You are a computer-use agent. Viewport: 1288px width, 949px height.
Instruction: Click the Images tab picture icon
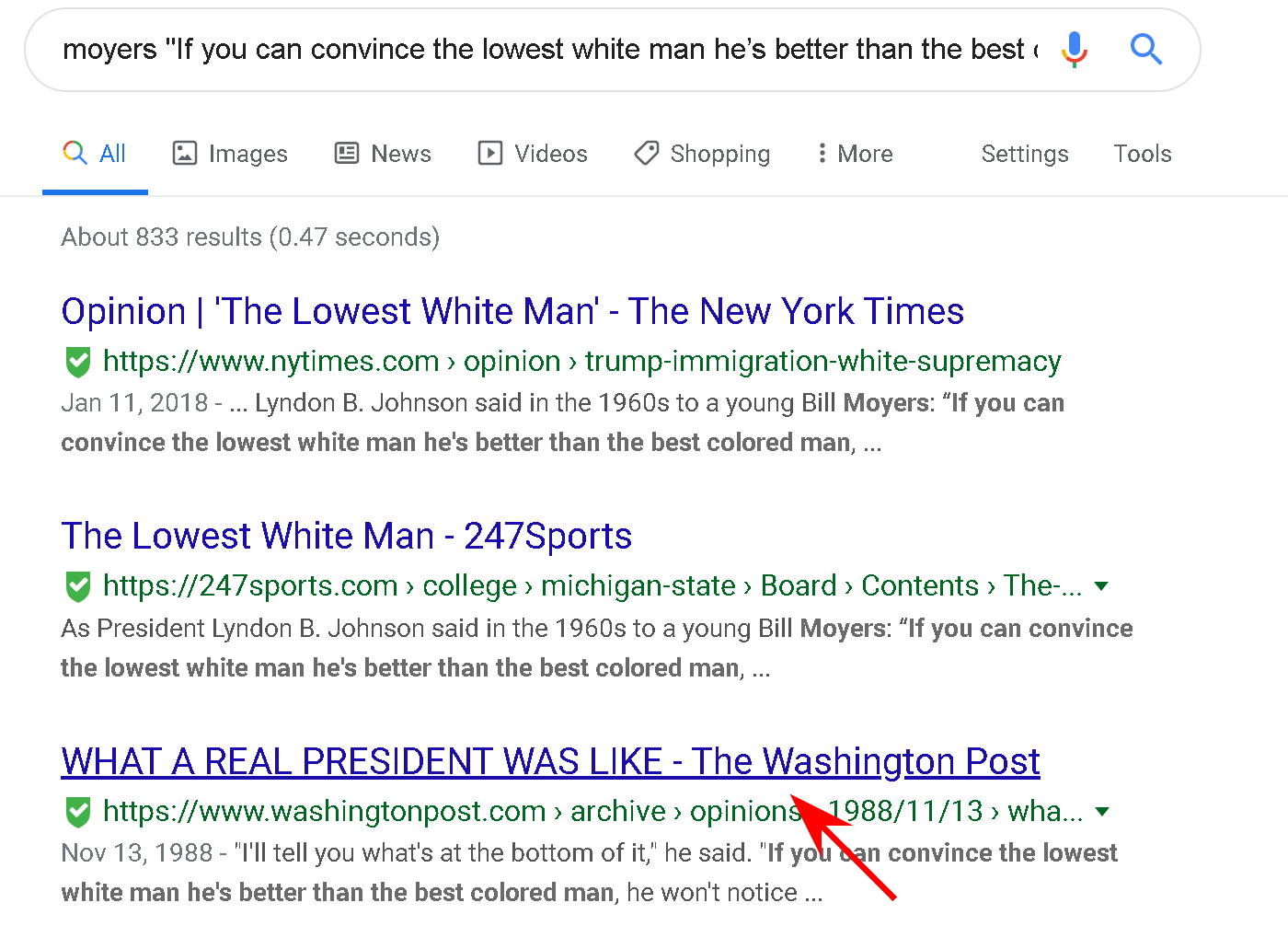coord(185,153)
